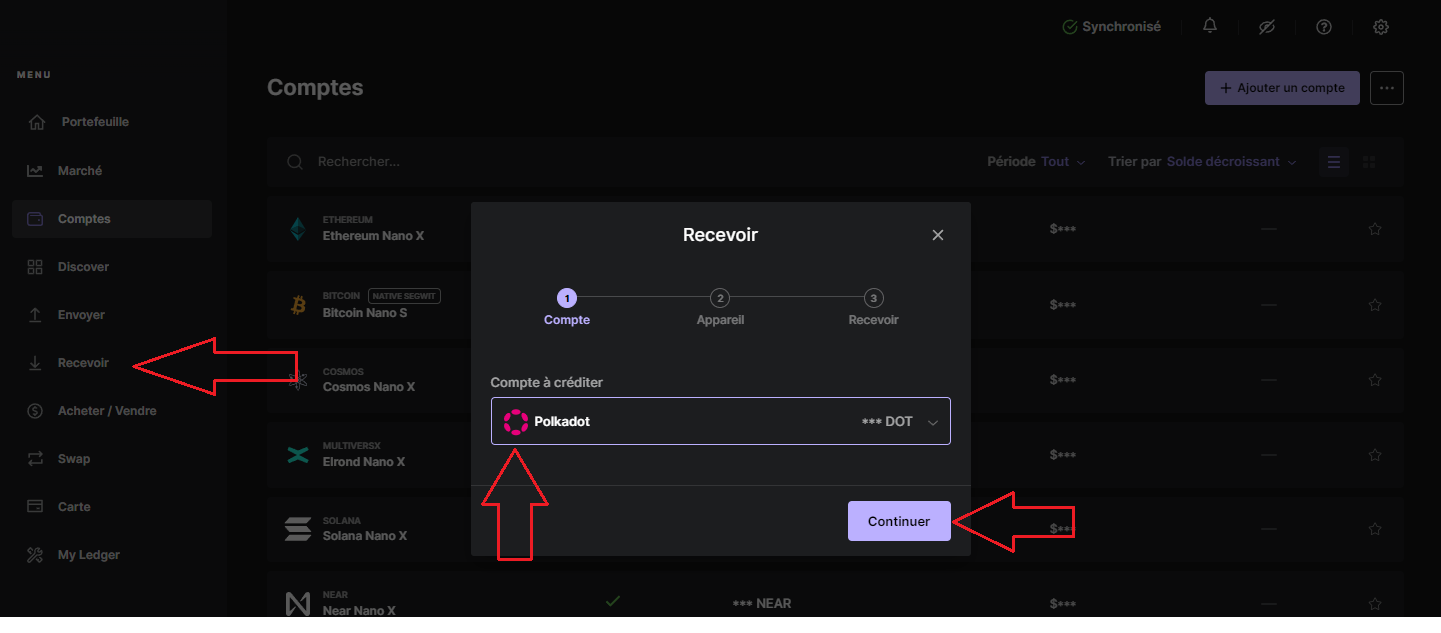Click Ajouter un compte button
The height and width of the screenshot is (633, 1441).
click(x=1282, y=88)
